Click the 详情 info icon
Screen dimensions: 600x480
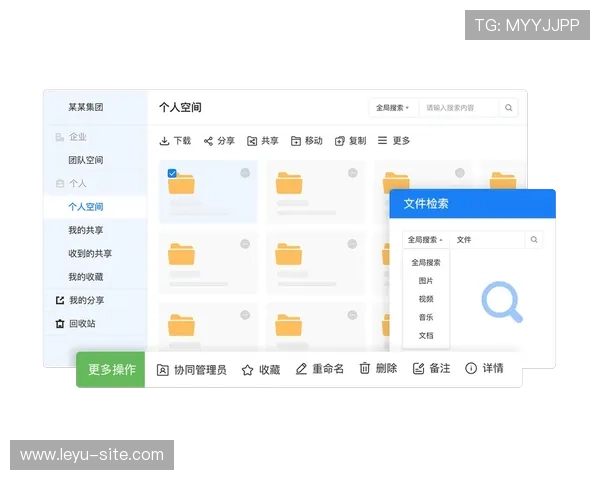click(471, 368)
